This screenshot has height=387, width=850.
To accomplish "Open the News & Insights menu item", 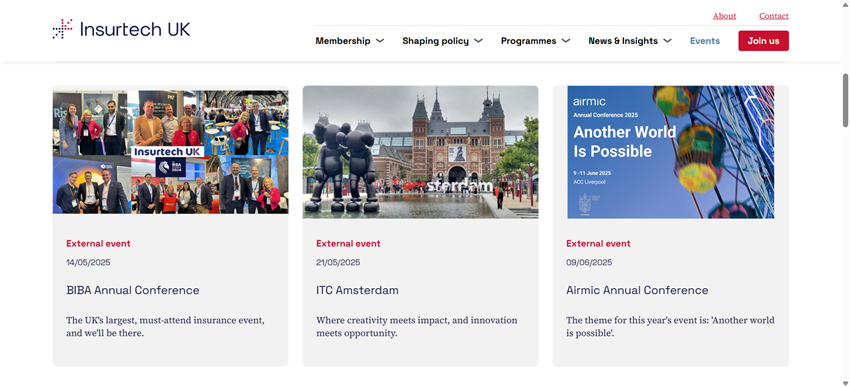I will (623, 41).
